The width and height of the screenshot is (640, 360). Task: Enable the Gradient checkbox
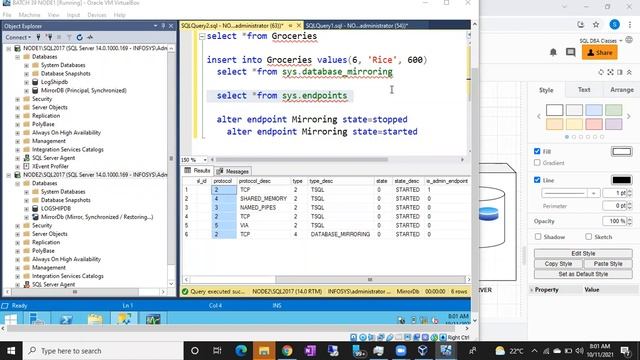click(537, 162)
